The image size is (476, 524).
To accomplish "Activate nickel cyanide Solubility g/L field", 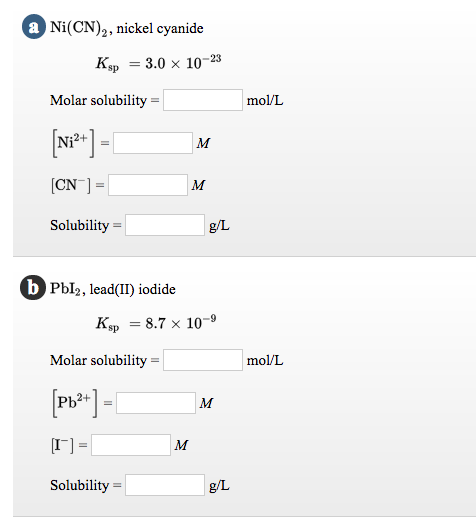I will click(165, 225).
